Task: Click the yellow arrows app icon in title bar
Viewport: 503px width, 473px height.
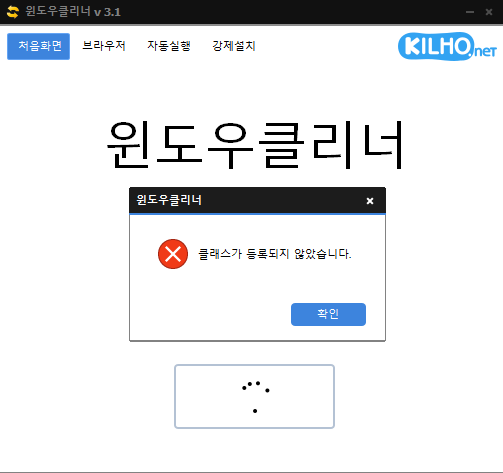Action: (x=12, y=12)
